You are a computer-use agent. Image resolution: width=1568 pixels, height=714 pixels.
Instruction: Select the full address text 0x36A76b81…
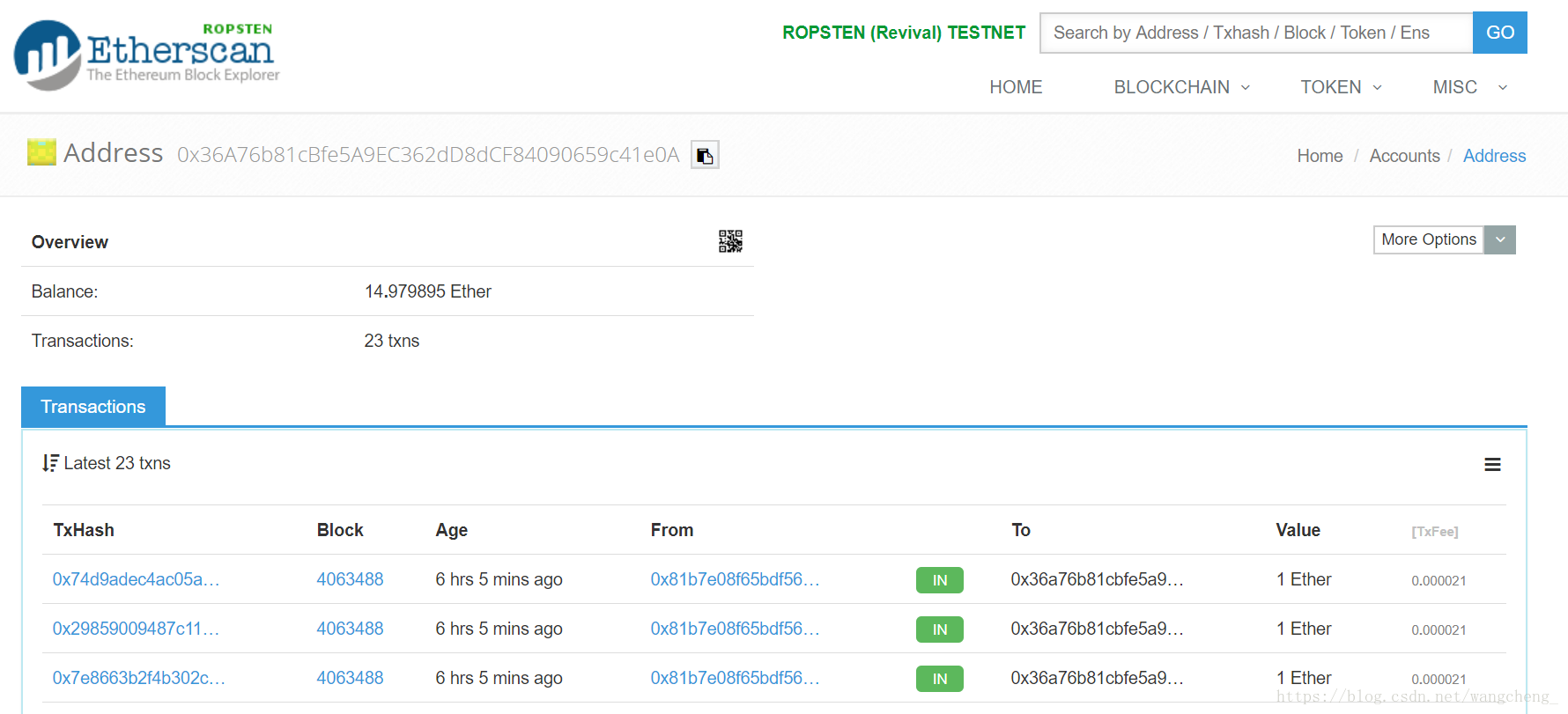(x=428, y=155)
